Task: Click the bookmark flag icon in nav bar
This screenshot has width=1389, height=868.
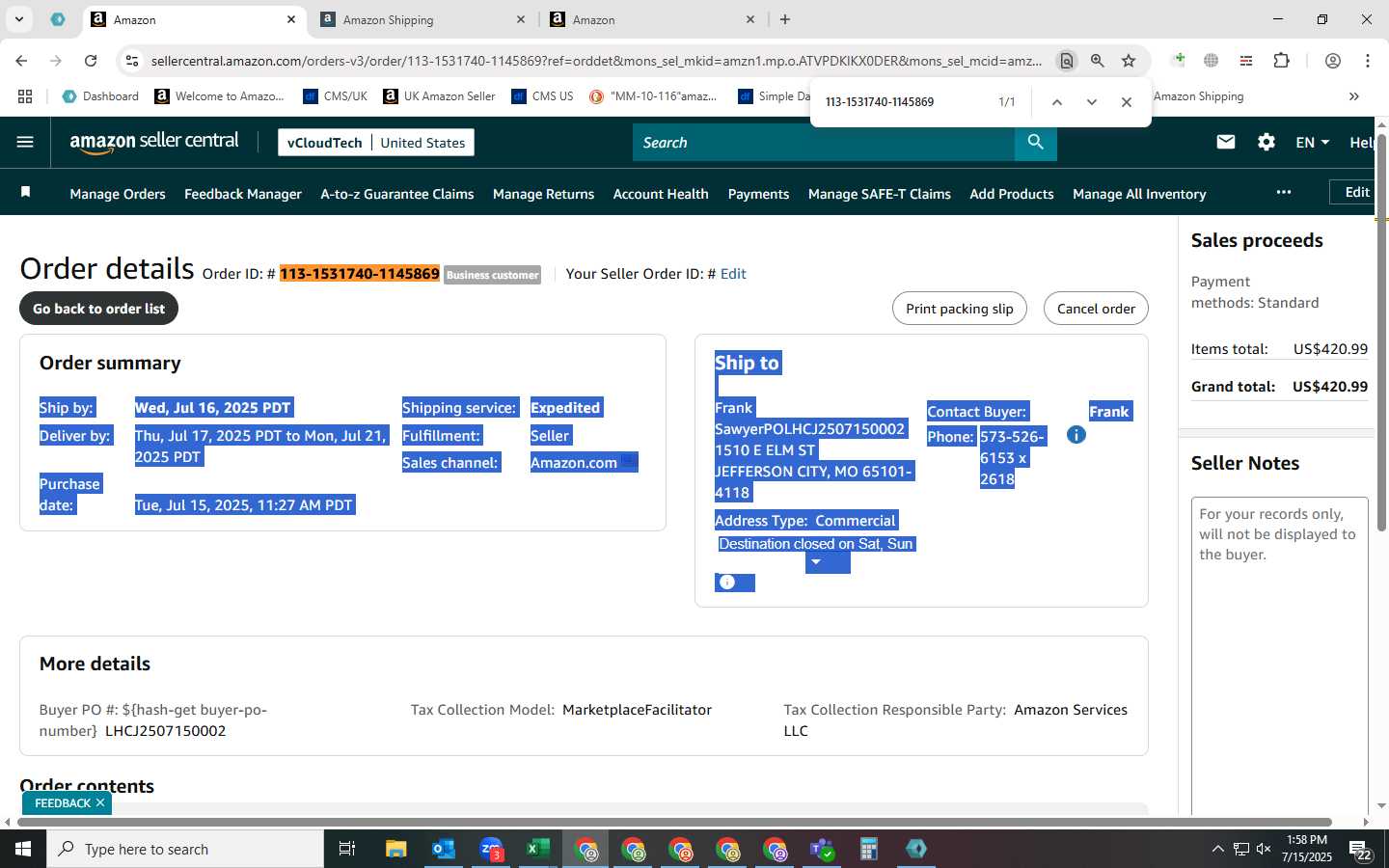Action: coord(26,193)
